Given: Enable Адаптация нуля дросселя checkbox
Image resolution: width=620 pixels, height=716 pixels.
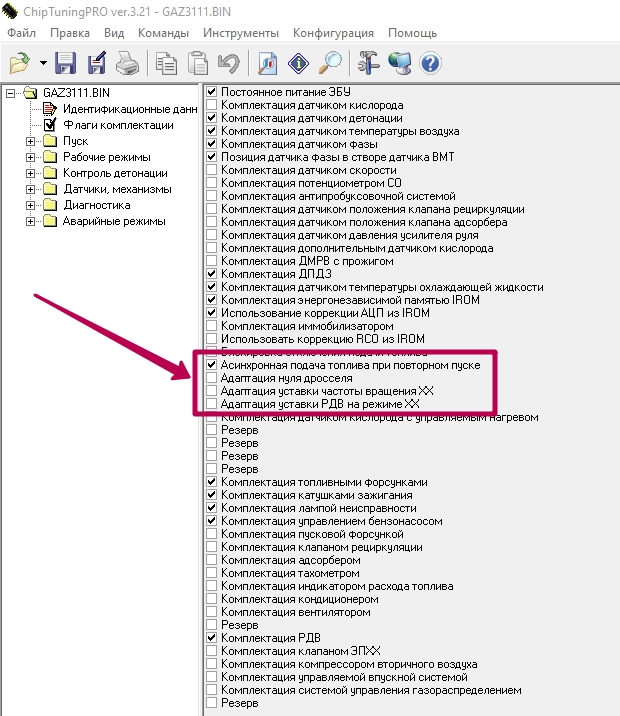Looking at the screenshot, I should point(211,378).
